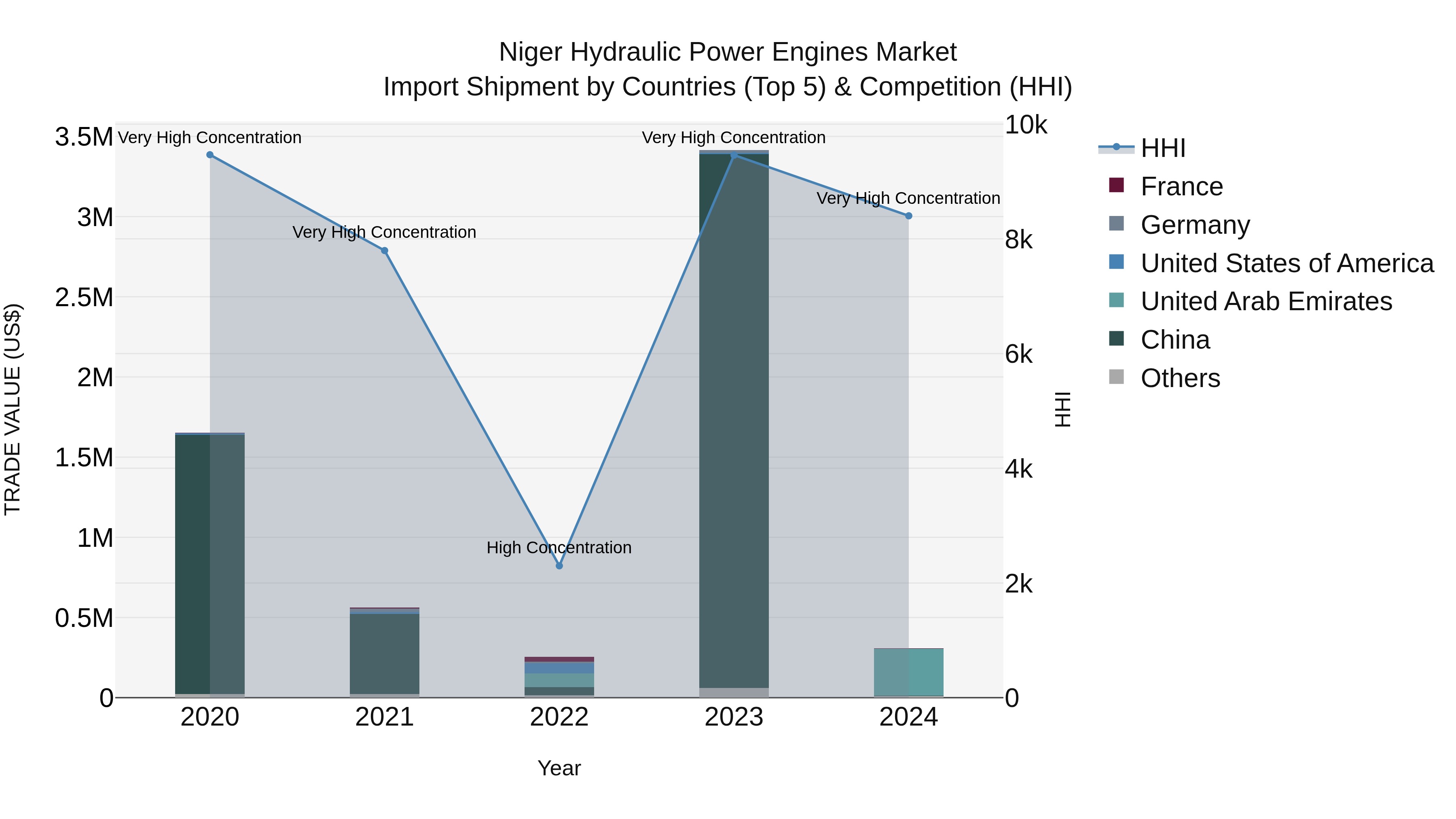Select the 2023 HHI data point
Image resolution: width=1456 pixels, height=819 pixels.
click(x=734, y=155)
